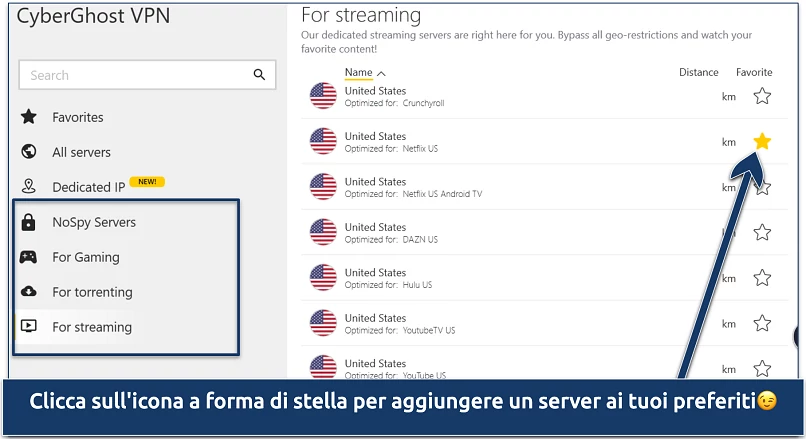
Task: Click the US flag for Crunchyroll server
Action: tap(323, 96)
